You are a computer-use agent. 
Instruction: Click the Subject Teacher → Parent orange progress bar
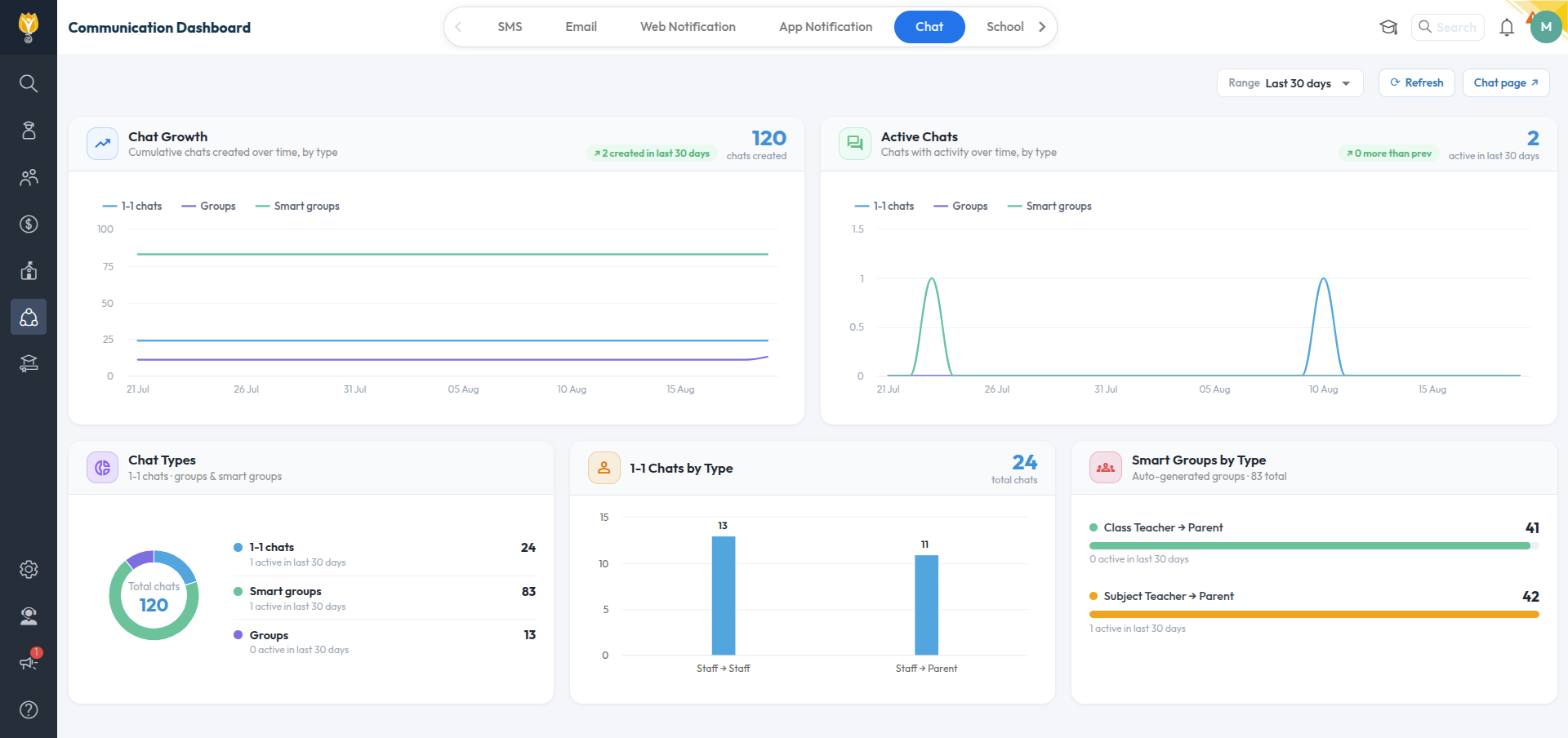pyautogui.click(x=1314, y=615)
